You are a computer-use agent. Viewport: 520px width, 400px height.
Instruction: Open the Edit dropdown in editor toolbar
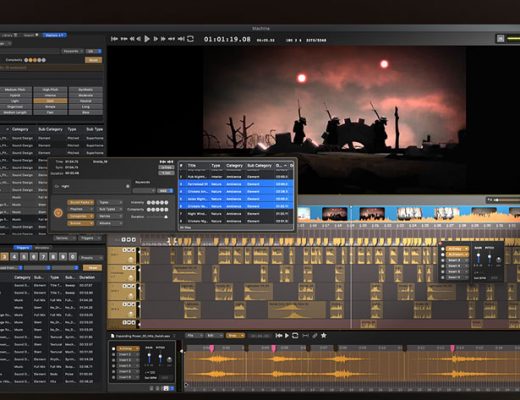click(x=213, y=335)
